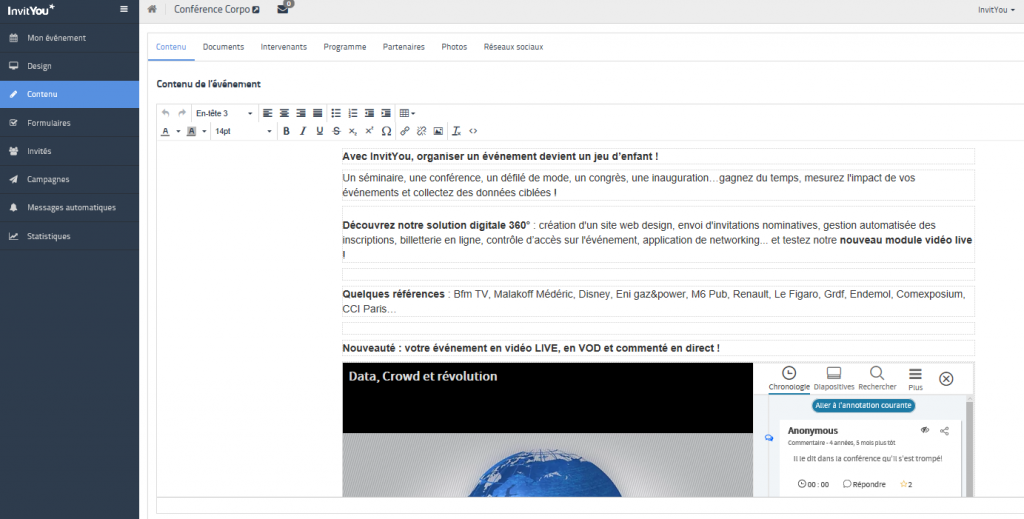Image resolution: width=1024 pixels, height=519 pixels.
Task: Click the Diapositives icon in image
Action: [833, 373]
